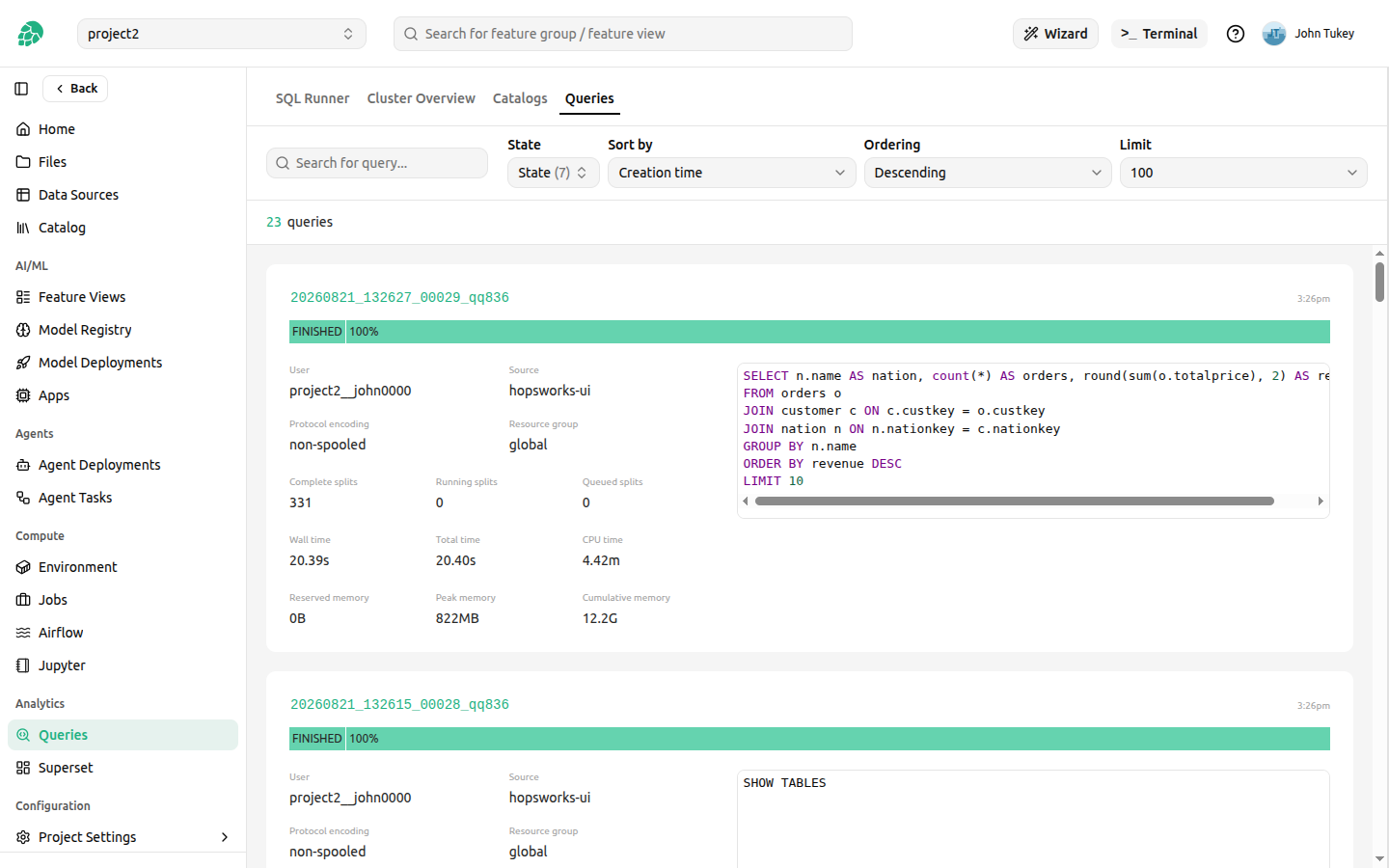Open Sort by Creation time dropdown
Screen dimensions: 1389x868
click(732, 173)
